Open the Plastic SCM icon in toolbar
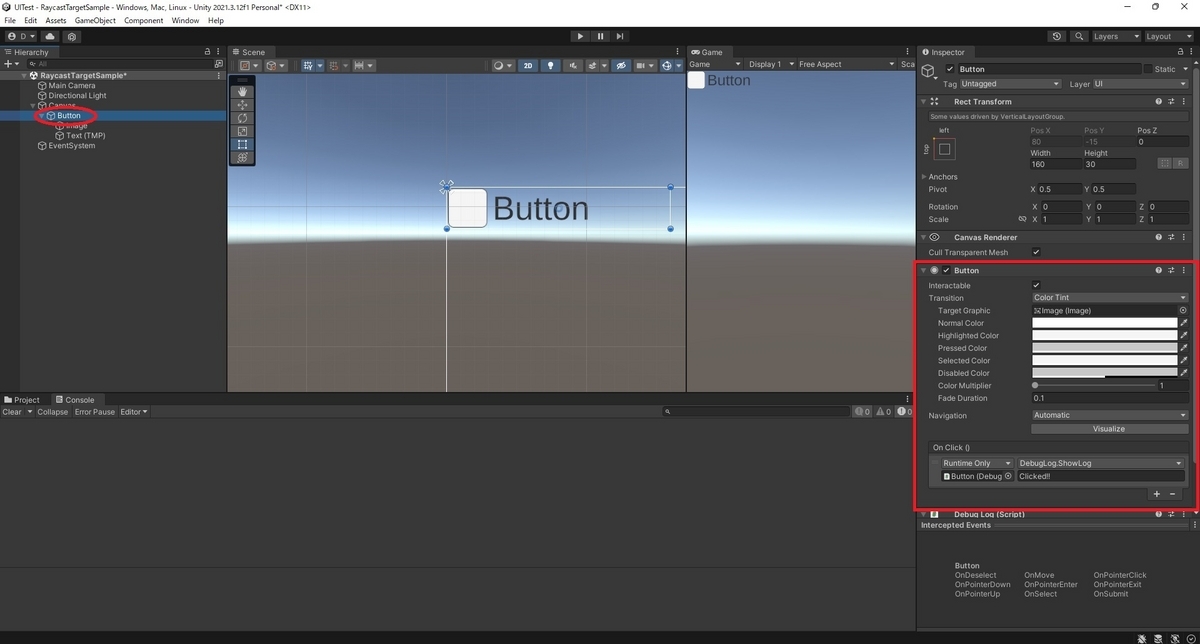This screenshot has height=644, width=1200. 72,36
